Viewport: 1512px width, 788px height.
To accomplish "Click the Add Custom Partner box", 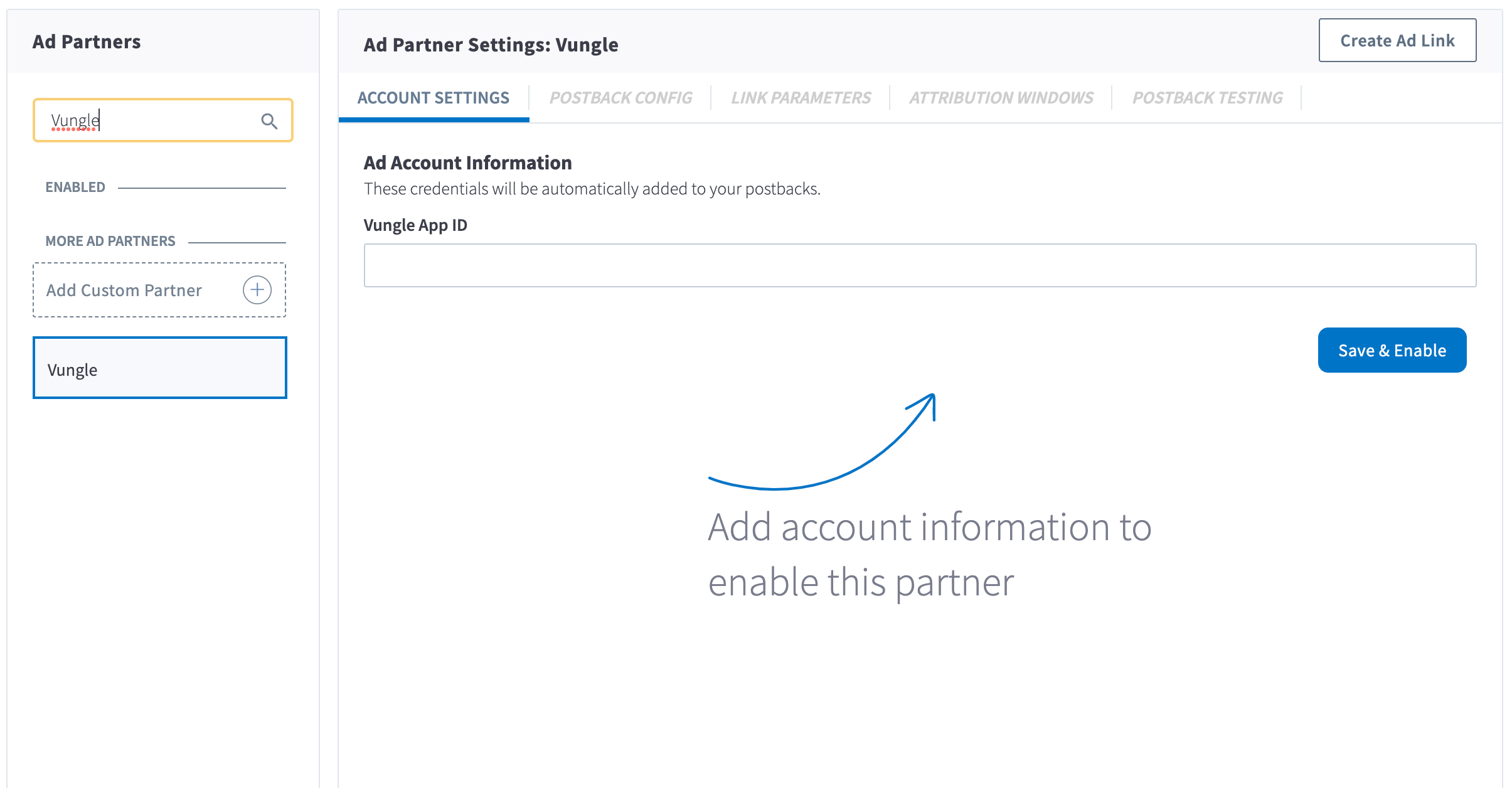I will [138, 290].
